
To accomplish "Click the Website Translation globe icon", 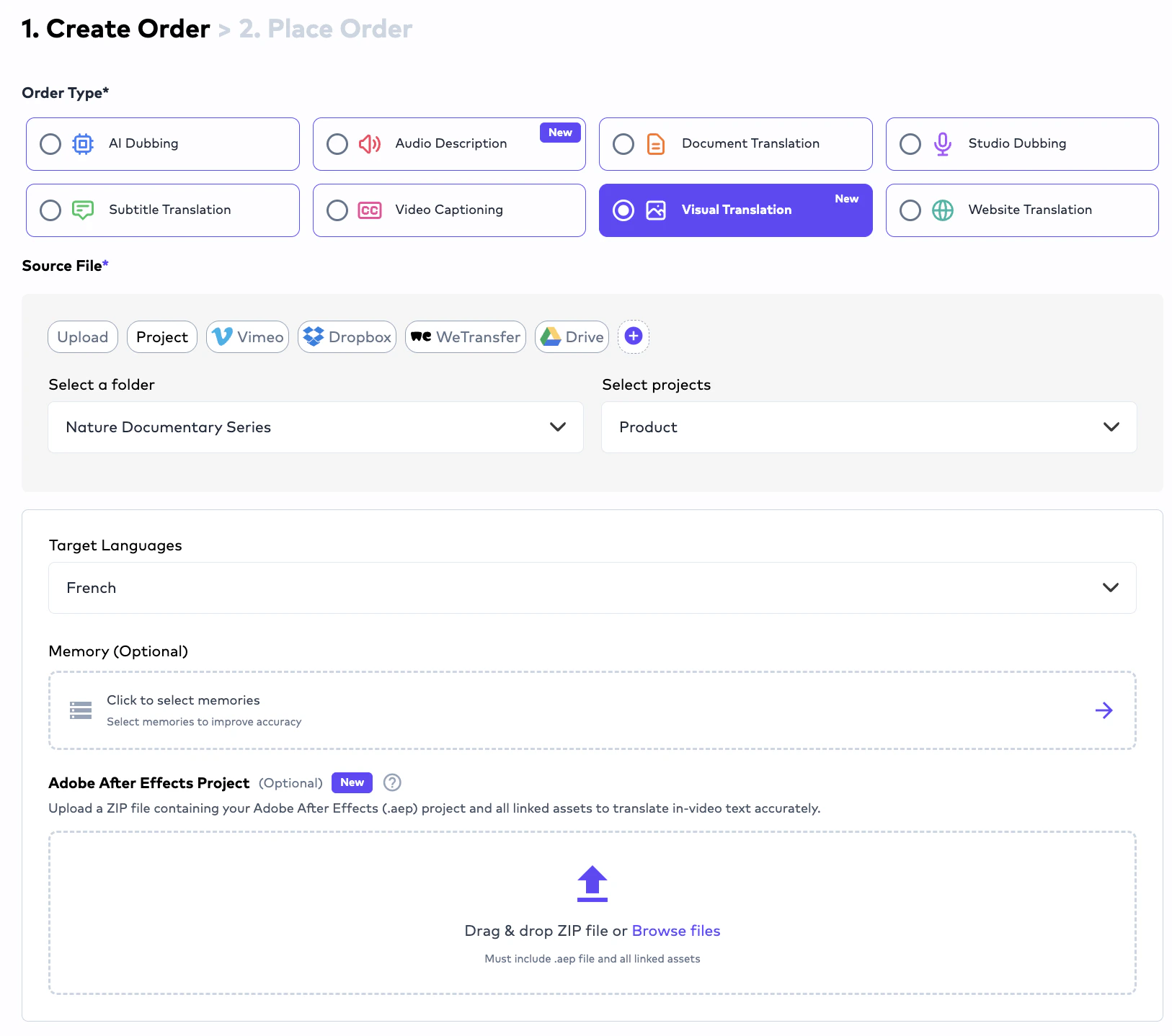I will click(x=943, y=210).
